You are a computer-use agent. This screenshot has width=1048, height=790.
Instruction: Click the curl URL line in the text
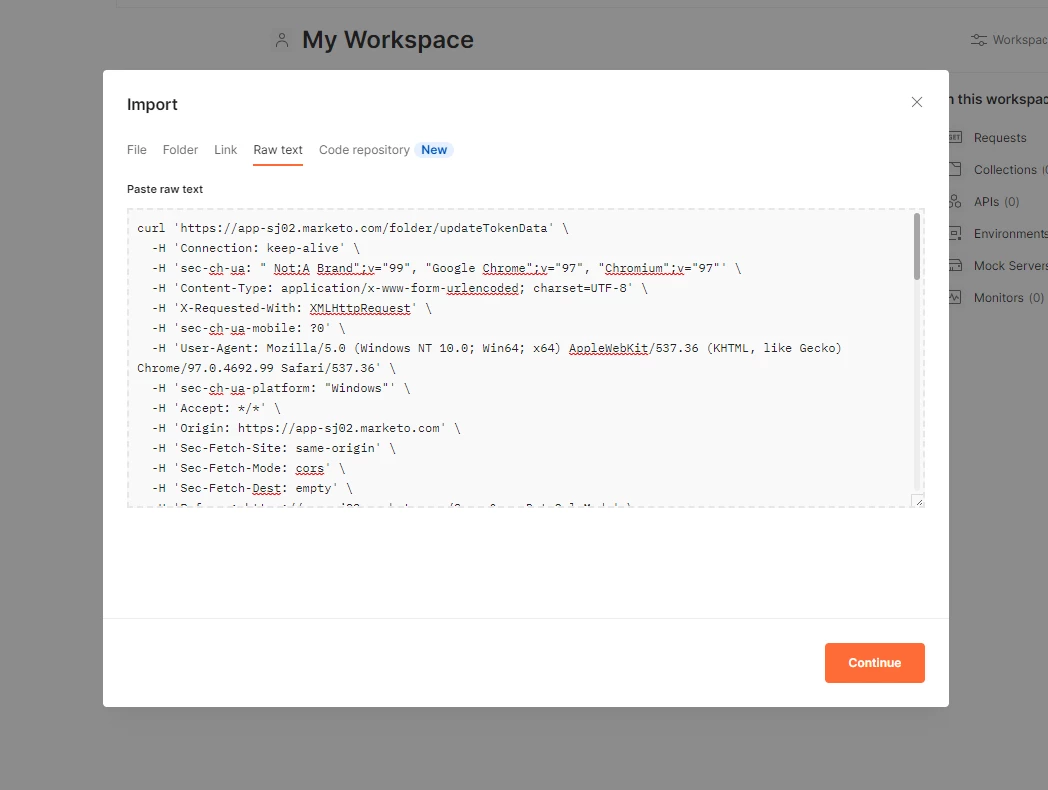coord(352,228)
